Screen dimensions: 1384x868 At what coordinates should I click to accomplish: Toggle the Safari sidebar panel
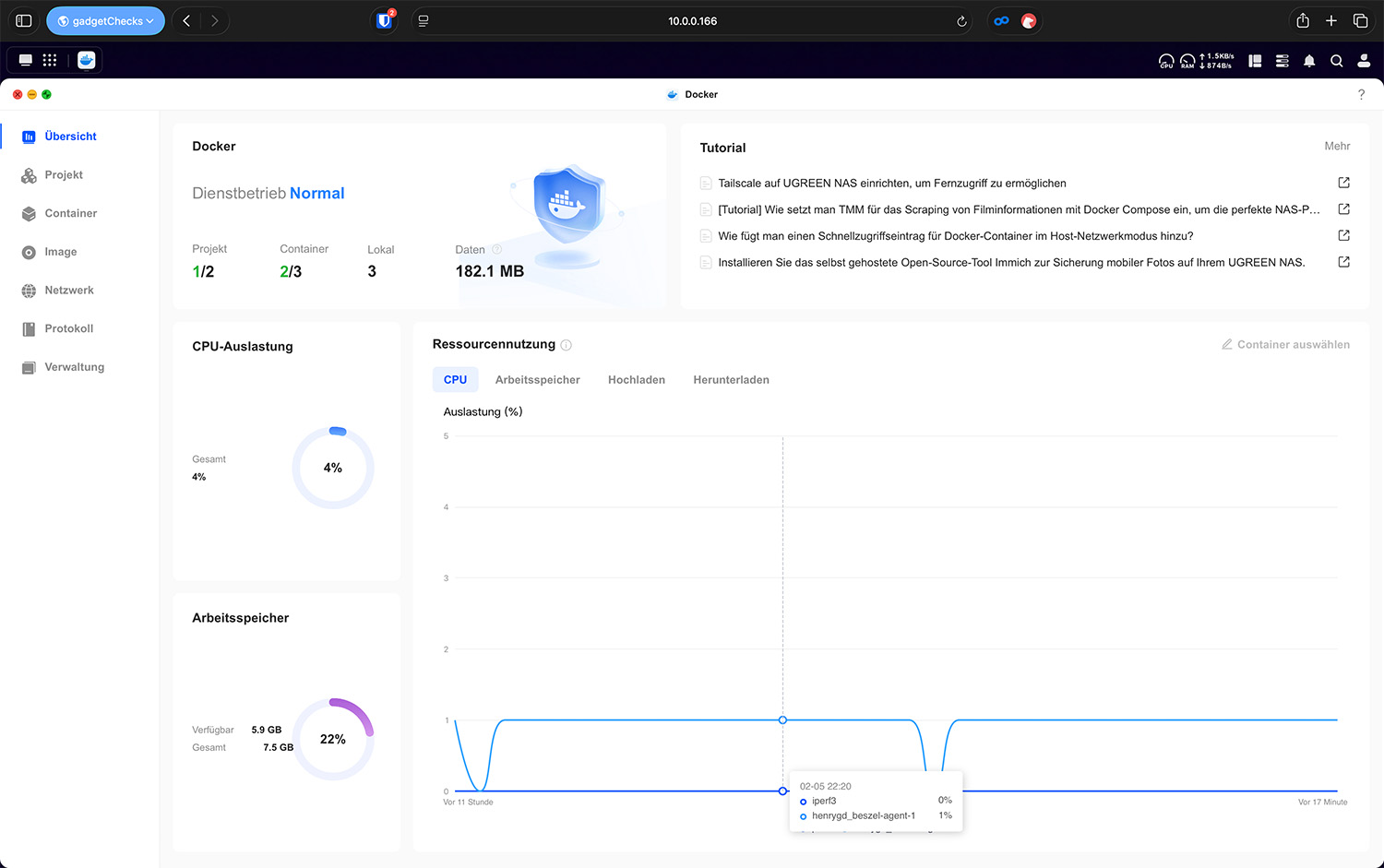click(24, 20)
